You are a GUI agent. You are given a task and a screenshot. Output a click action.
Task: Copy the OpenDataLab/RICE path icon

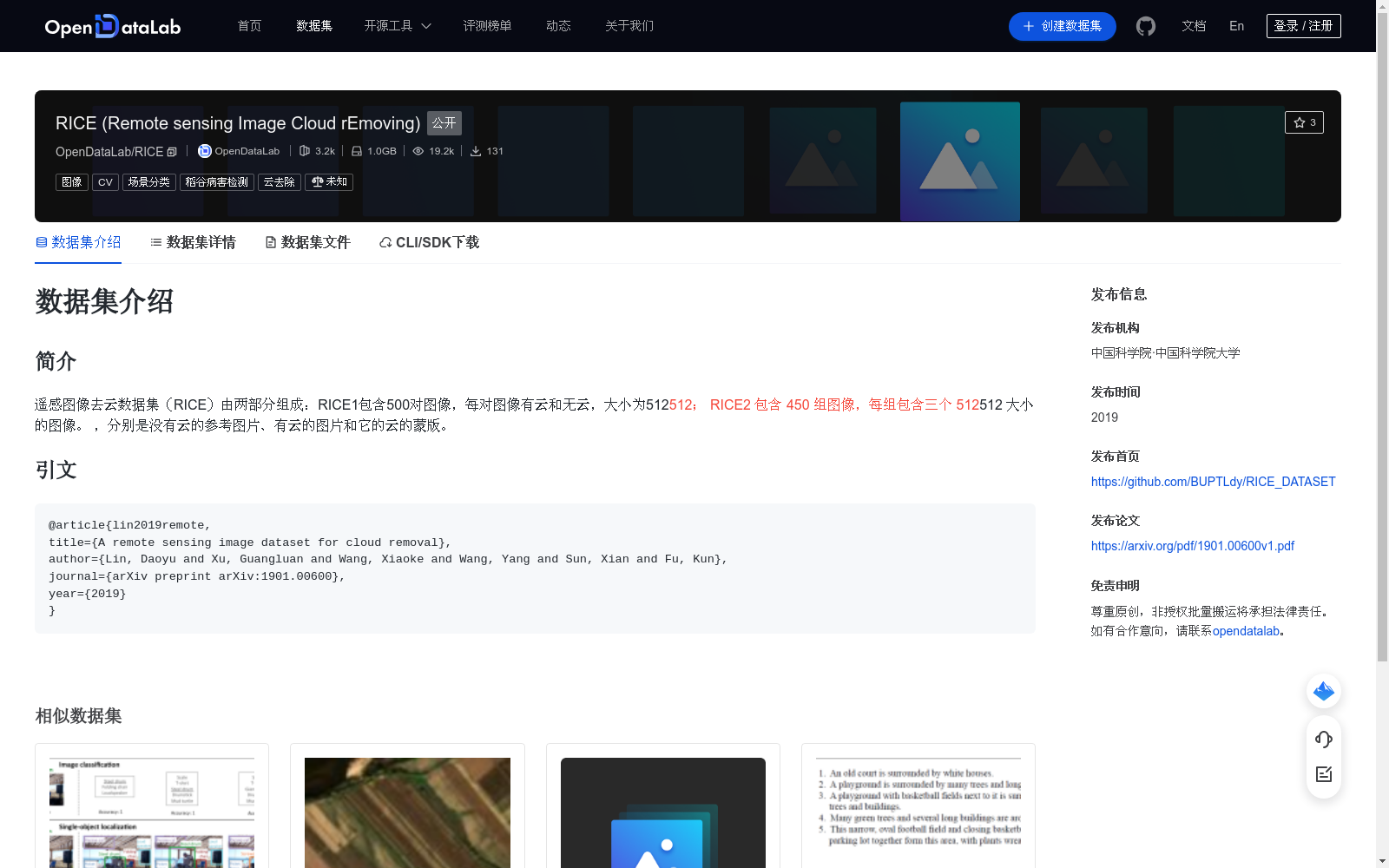point(172,152)
